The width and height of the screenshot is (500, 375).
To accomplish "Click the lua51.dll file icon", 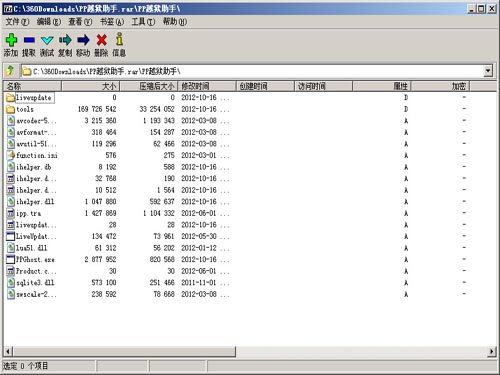I will [11, 248].
